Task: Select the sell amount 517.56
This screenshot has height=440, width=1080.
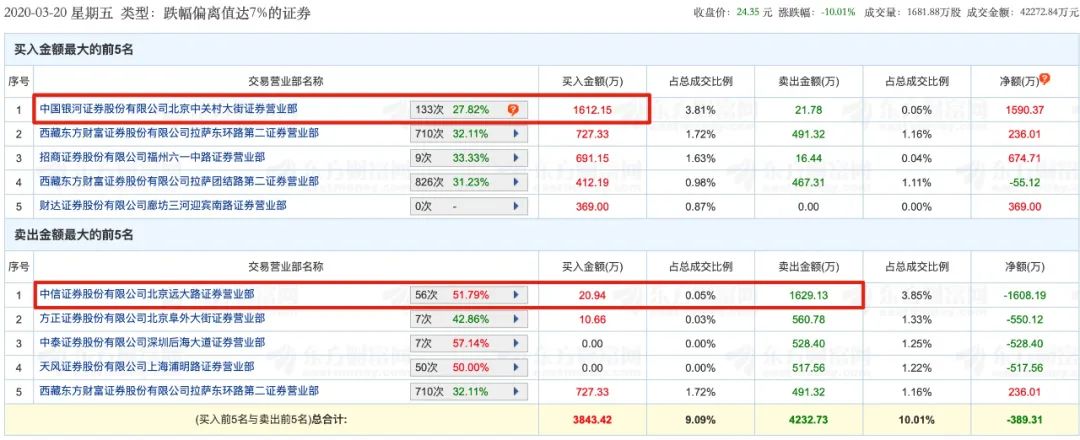Action: click(809, 368)
